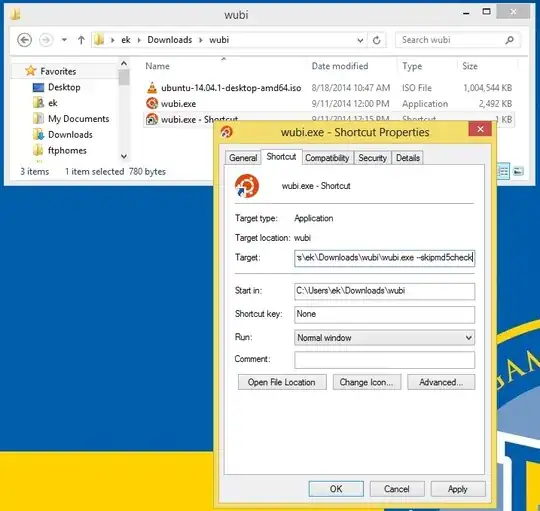Viewport: 540px width, 511px height.
Task: Expand chevron after Downloads breadcrumb
Action: click(x=200, y=40)
